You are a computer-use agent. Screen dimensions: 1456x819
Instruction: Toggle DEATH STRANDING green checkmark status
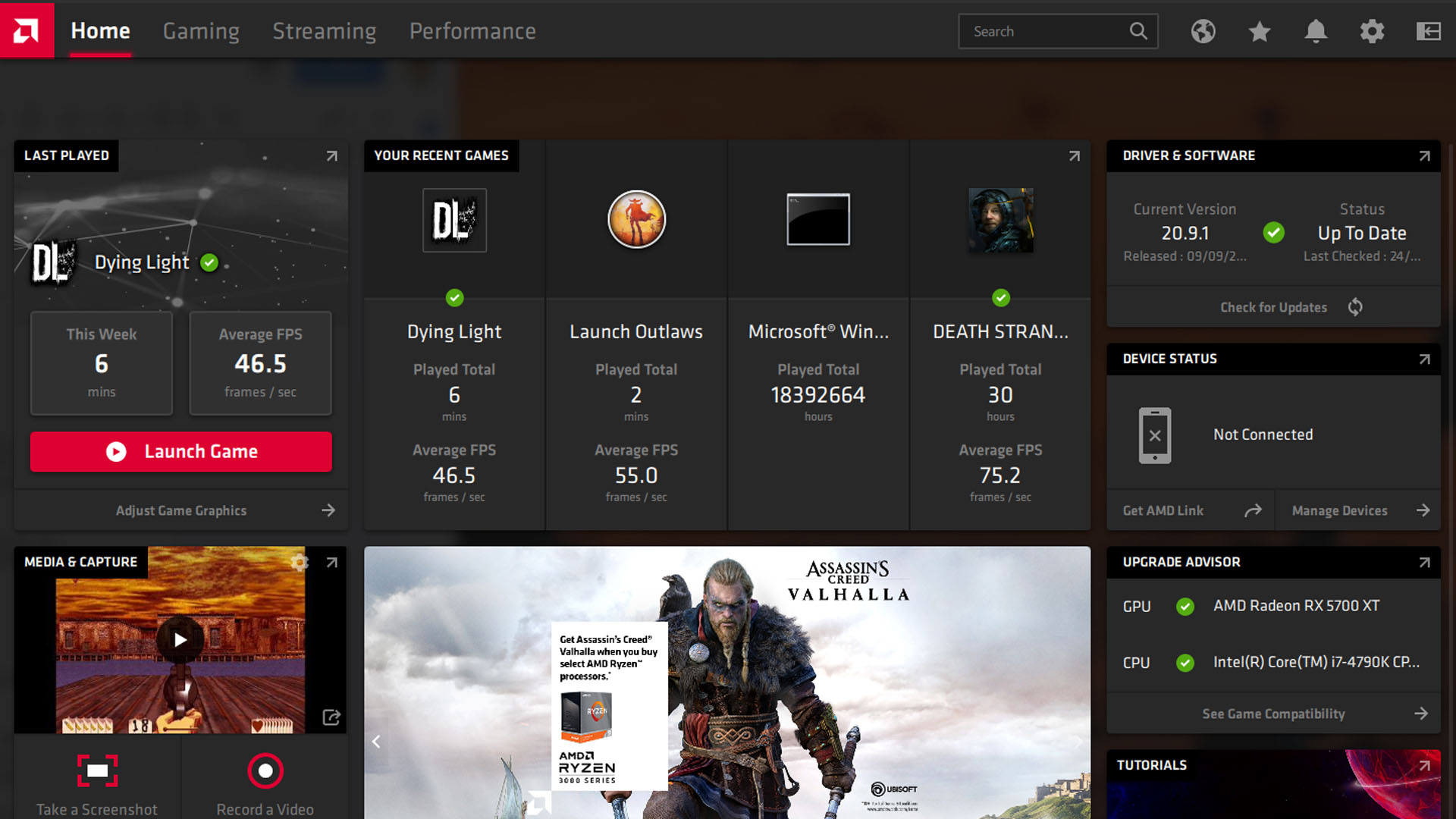point(1000,298)
